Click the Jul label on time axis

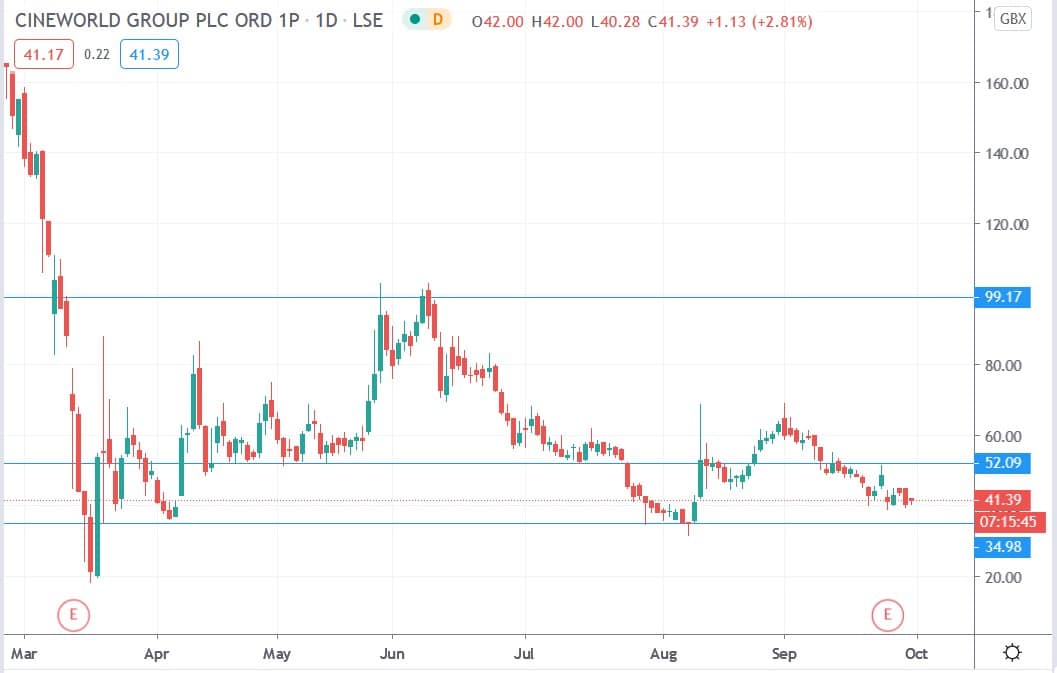524,653
